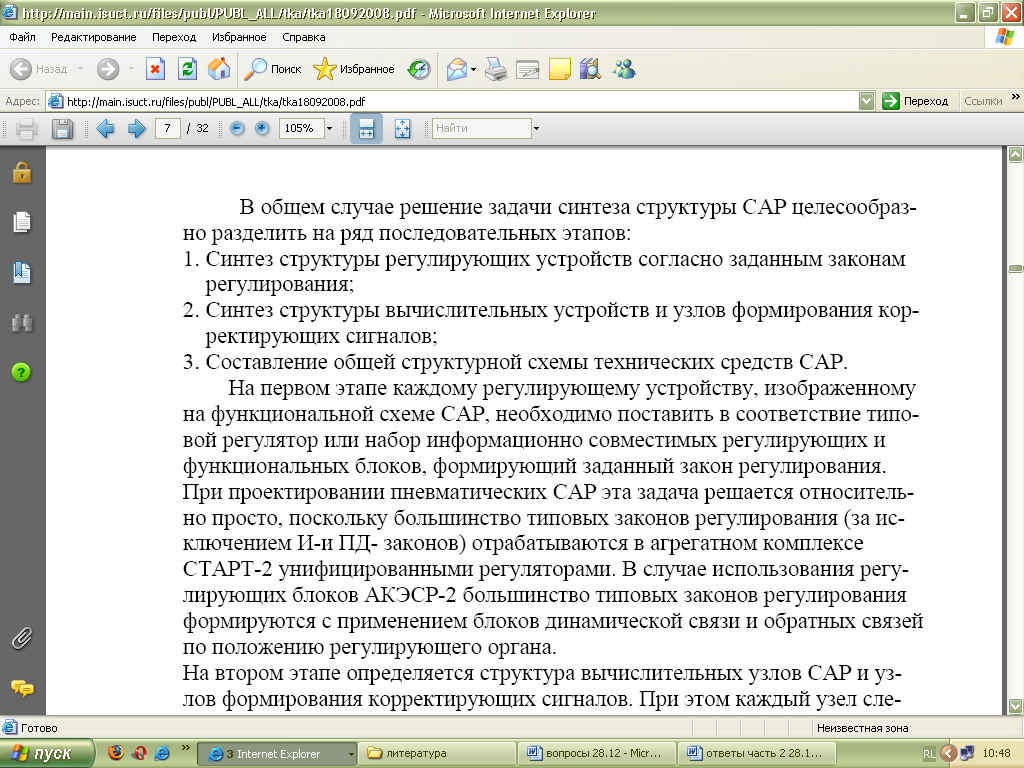Click the 105% zoom value field

pos(301,128)
